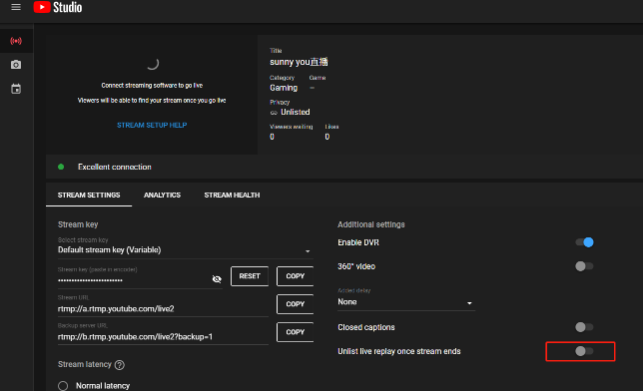Show the hidden stream key via eye icon
Screen dimensions: 643x391
(217, 279)
